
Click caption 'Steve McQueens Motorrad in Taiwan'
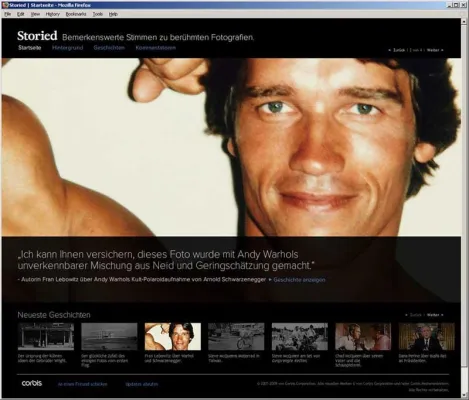(x=234, y=358)
